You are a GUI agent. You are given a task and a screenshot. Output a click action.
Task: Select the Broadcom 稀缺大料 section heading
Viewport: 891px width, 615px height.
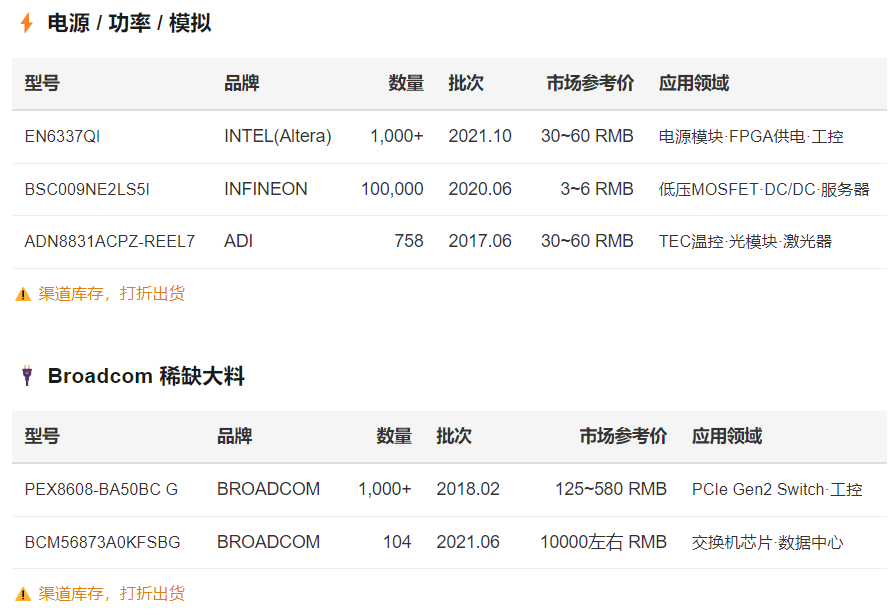(x=146, y=376)
